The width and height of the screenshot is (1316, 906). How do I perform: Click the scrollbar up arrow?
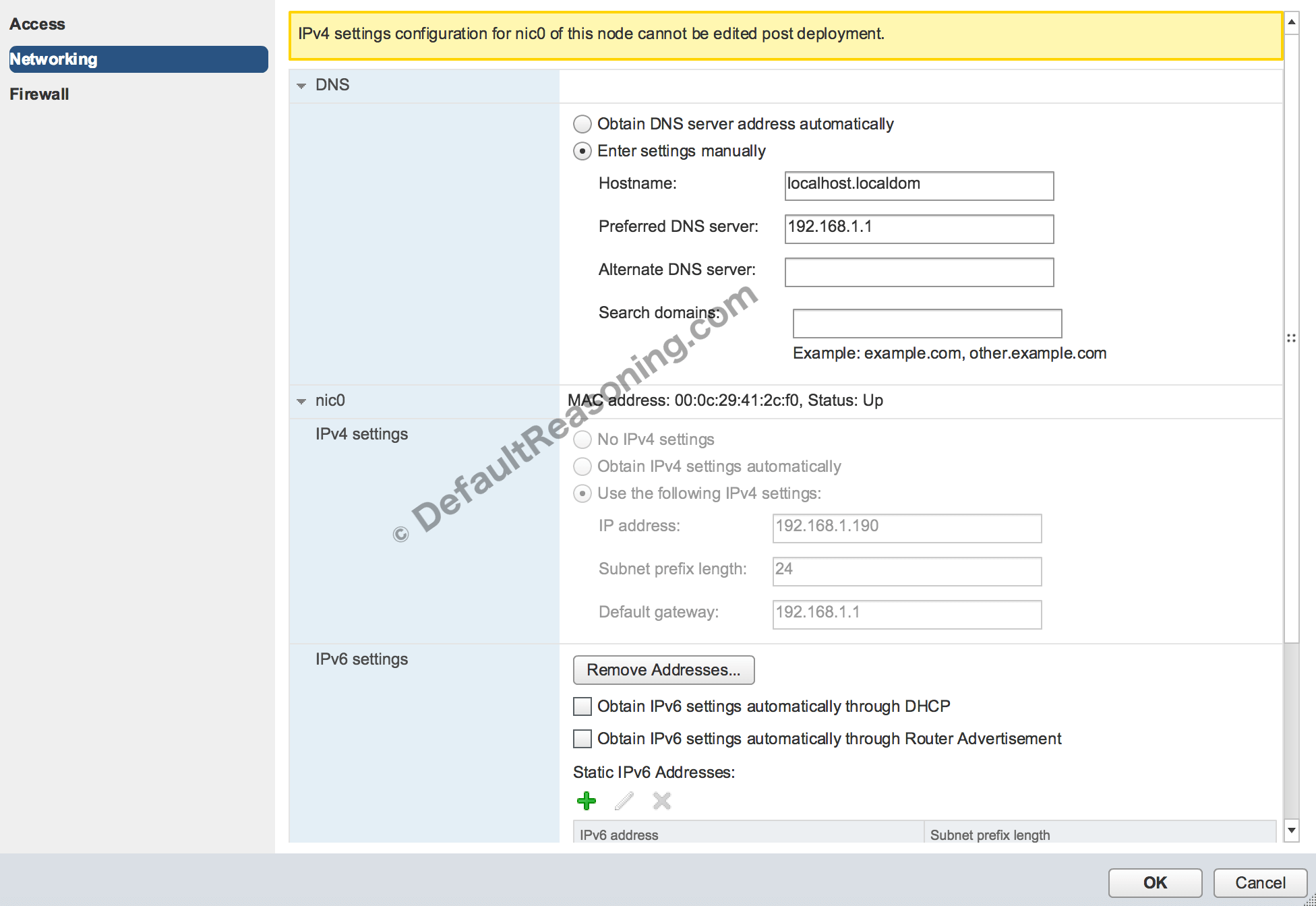(1292, 22)
